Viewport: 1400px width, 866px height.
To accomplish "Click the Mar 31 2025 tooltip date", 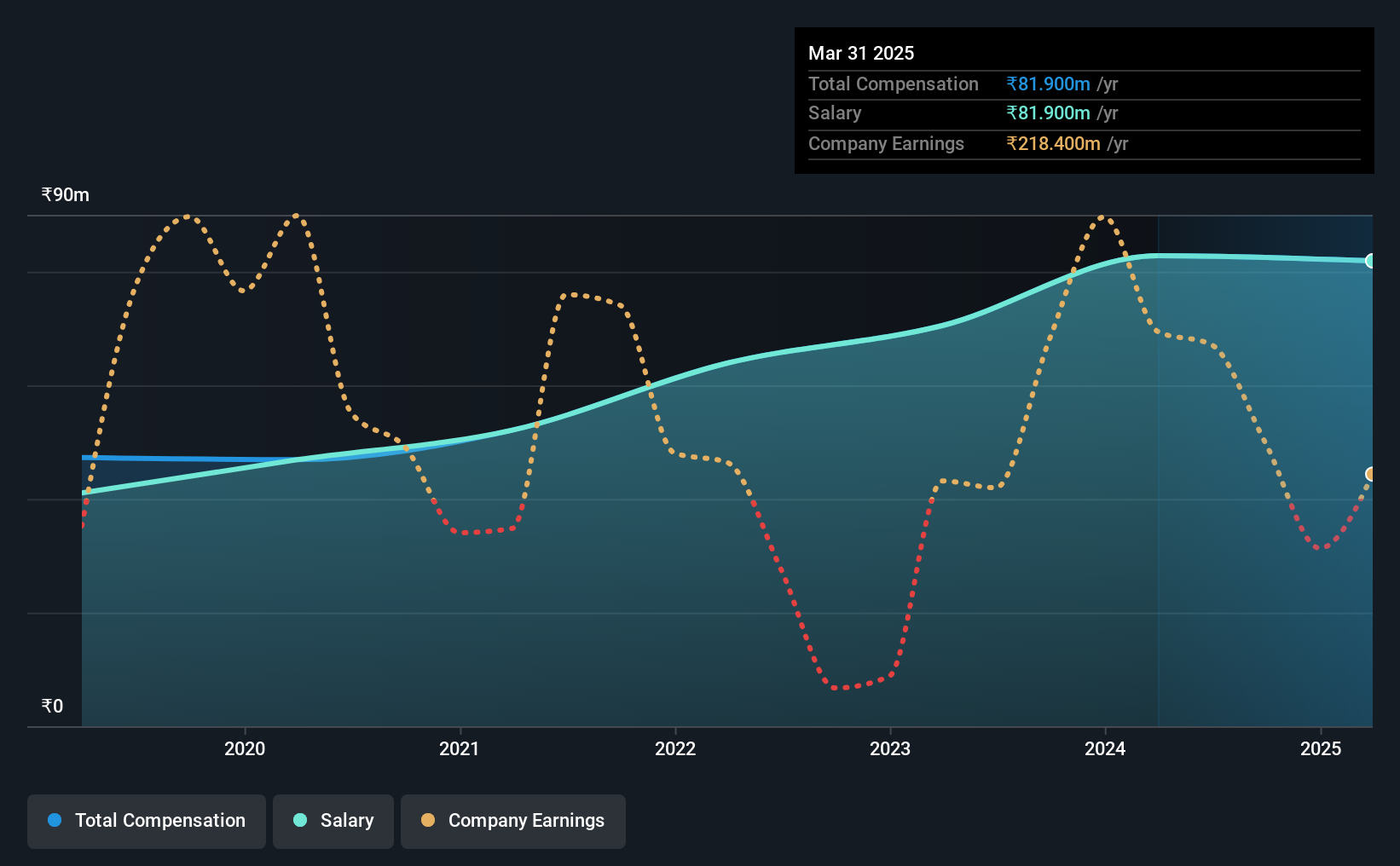I will tap(861, 53).
